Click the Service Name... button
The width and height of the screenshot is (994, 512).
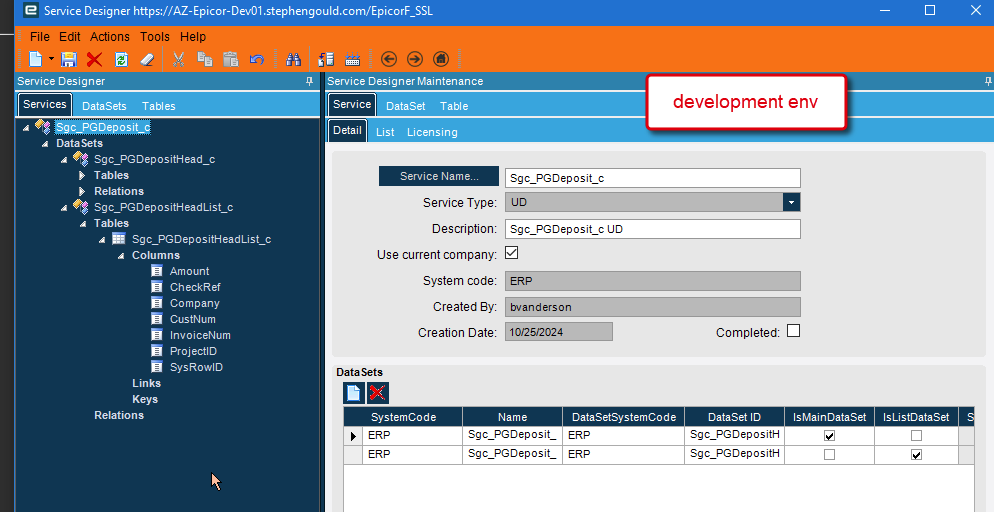click(x=439, y=176)
